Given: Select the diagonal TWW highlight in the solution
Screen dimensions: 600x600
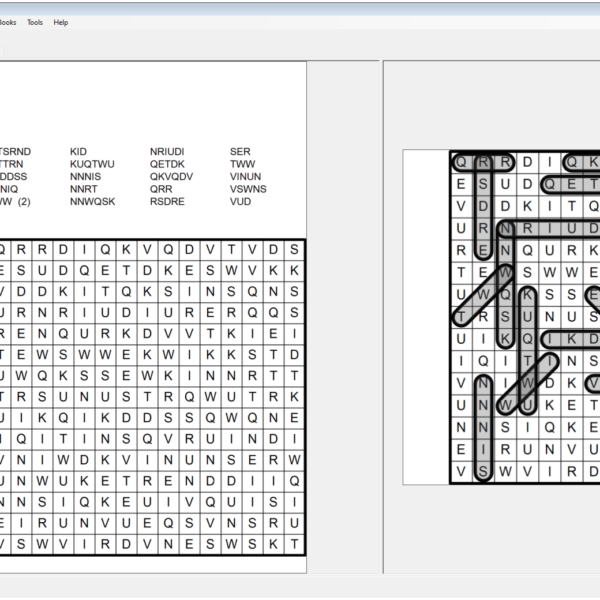Looking at the screenshot, I should pyautogui.click(x=484, y=296).
